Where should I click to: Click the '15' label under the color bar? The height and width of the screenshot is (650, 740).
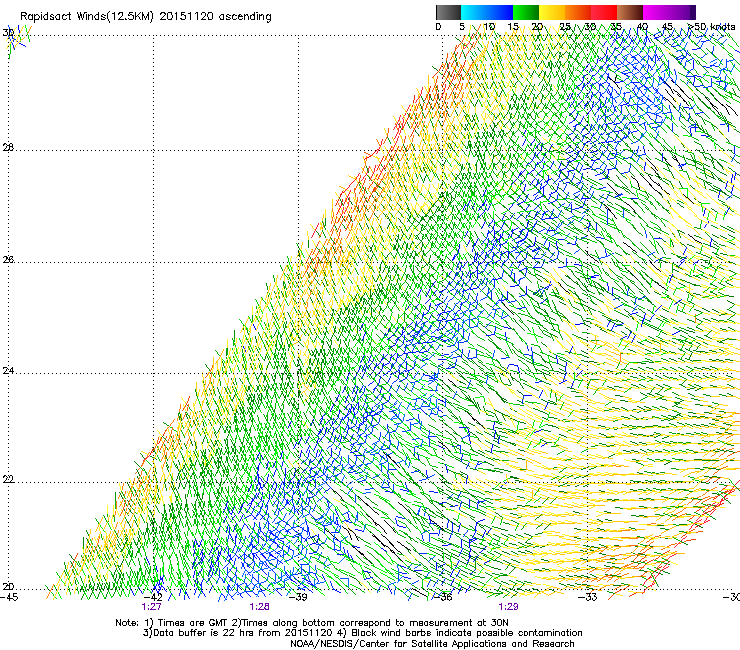[513, 27]
